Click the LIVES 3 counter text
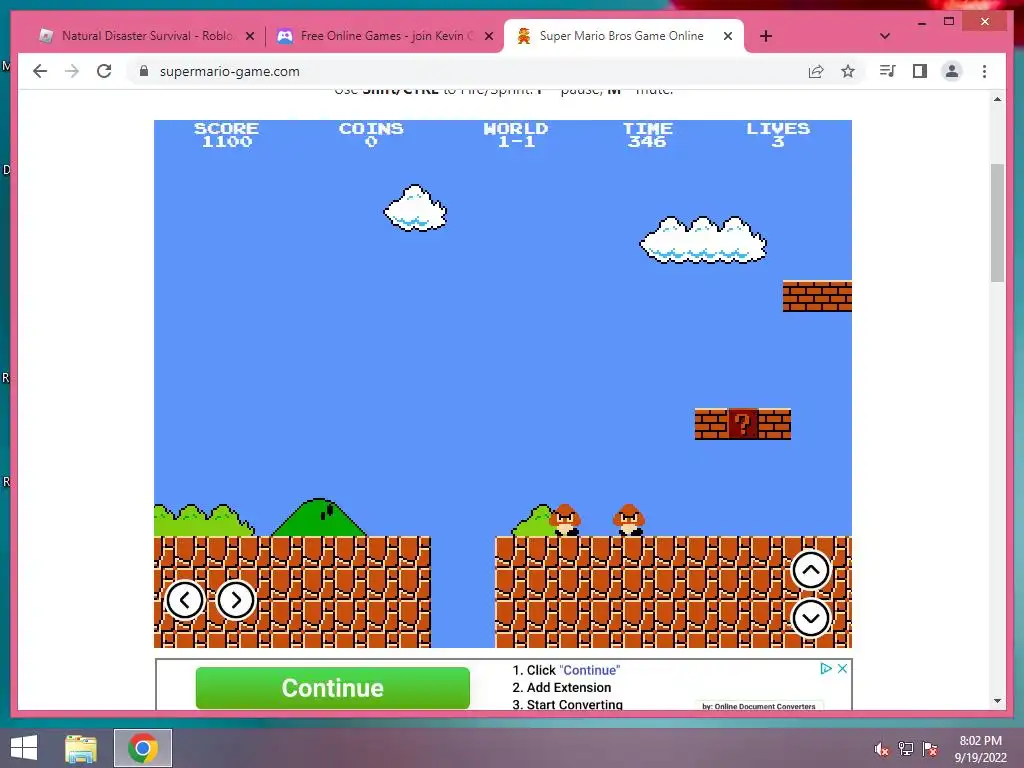The height and width of the screenshot is (768, 1024). 778,135
